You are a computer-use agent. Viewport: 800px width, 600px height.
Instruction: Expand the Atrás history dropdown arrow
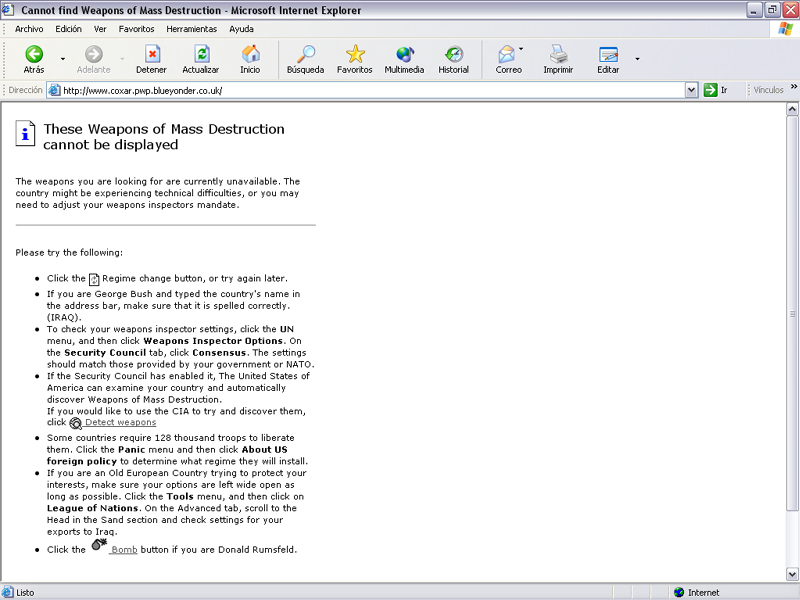point(63,59)
